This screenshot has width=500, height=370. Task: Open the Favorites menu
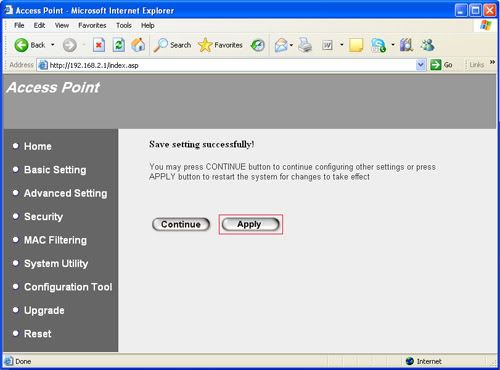(92, 25)
